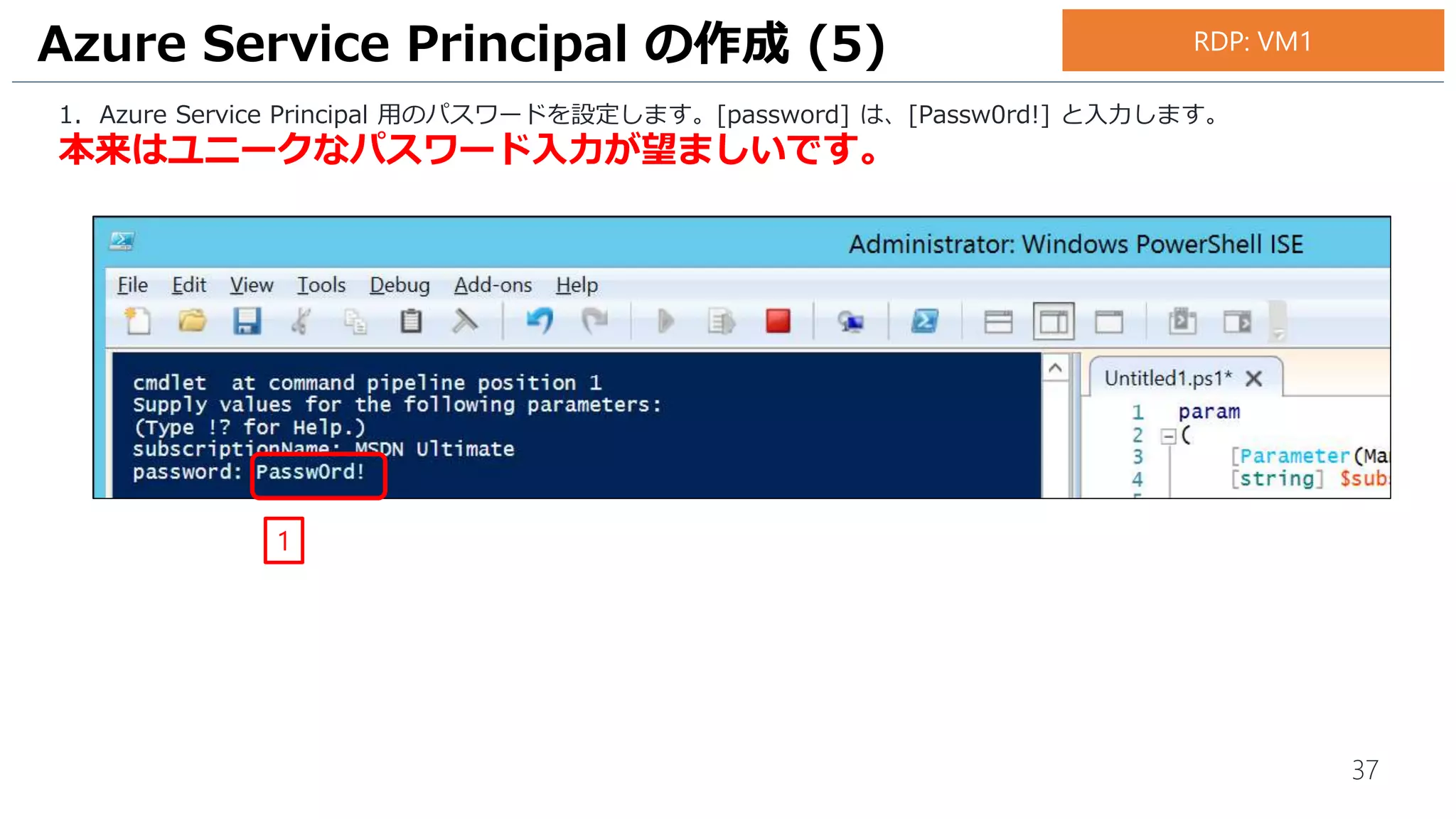Click the 'cmdlet at command pipeline position 1' line
This screenshot has width=1456, height=819.
(367, 383)
